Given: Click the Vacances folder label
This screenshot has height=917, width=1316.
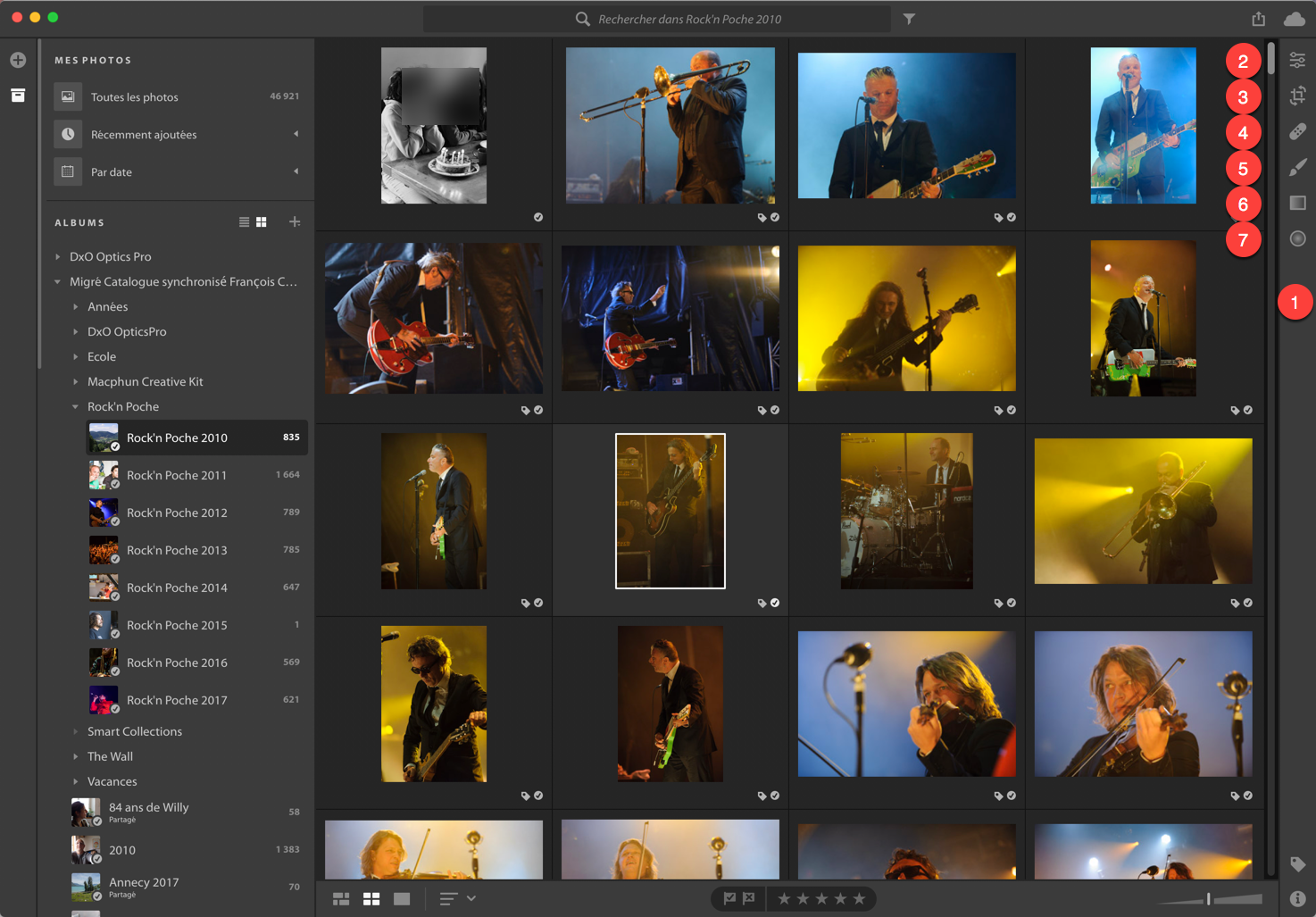Looking at the screenshot, I should pos(112,781).
